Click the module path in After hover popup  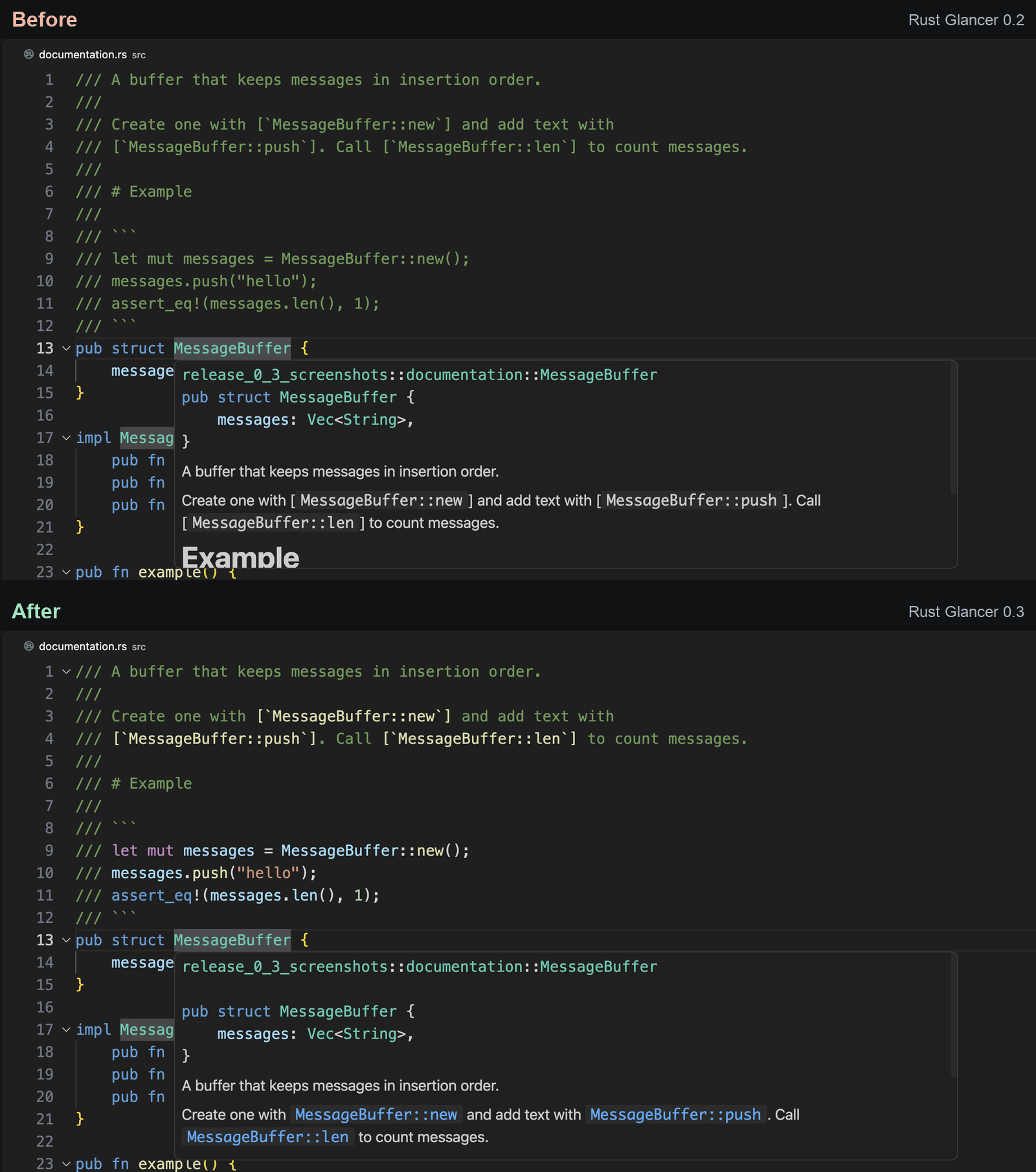click(420, 967)
